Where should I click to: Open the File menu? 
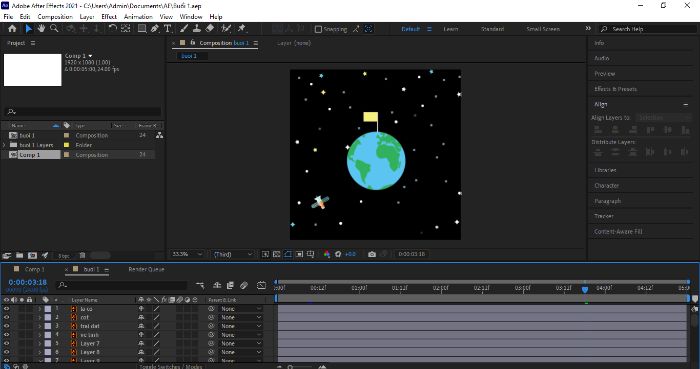point(8,17)
